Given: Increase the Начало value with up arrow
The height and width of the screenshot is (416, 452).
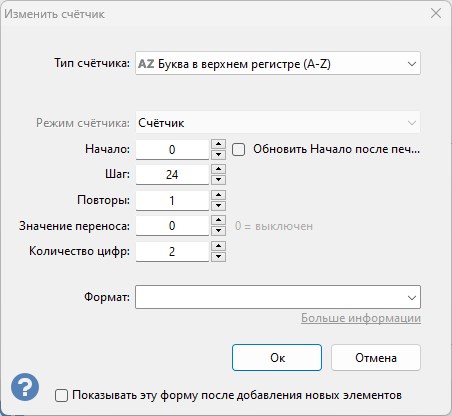Looking at the screenshot, I should [x=218, y=144].
